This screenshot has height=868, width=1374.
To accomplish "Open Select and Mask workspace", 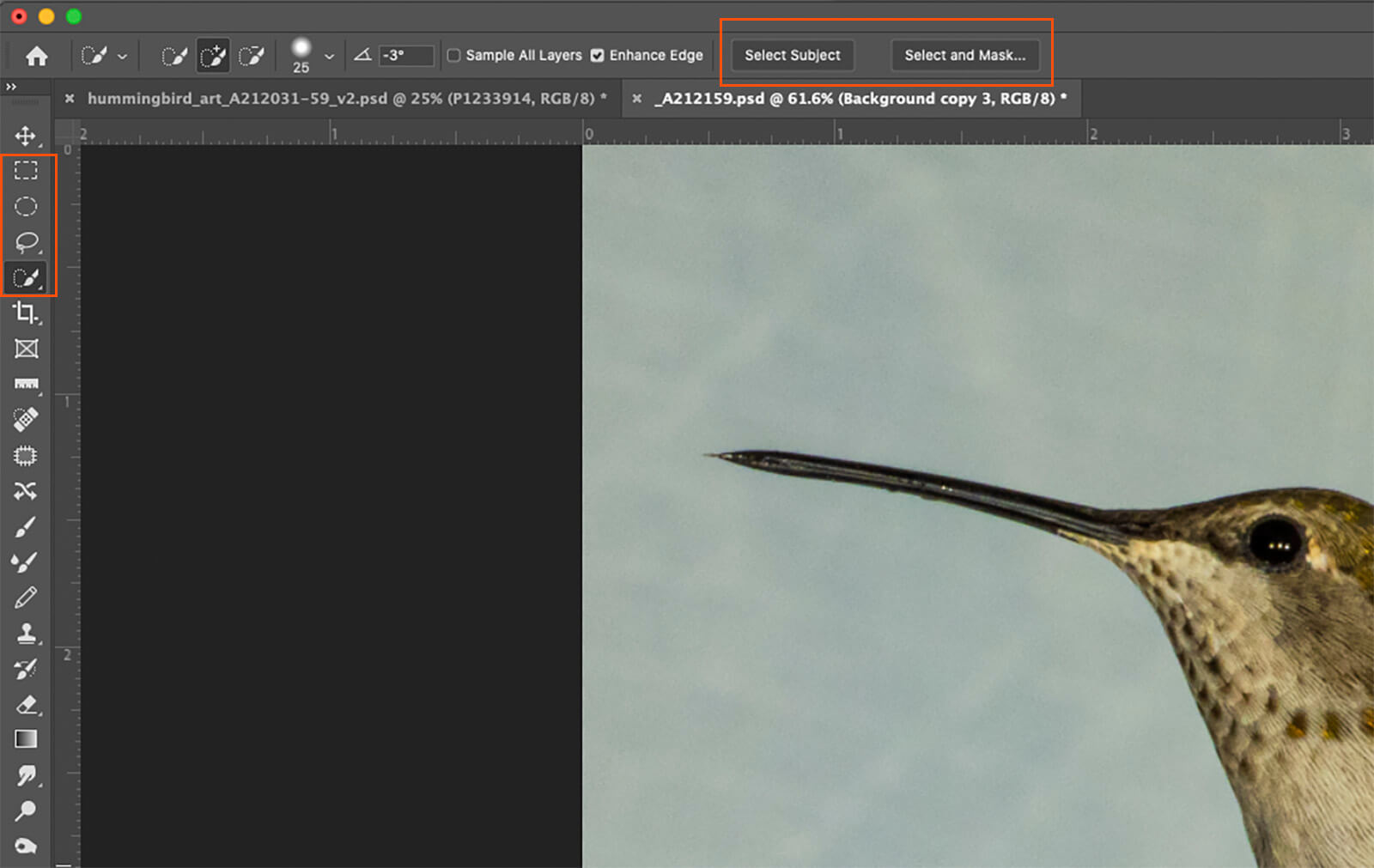I will pyautogui.click(x=964, y=56).
